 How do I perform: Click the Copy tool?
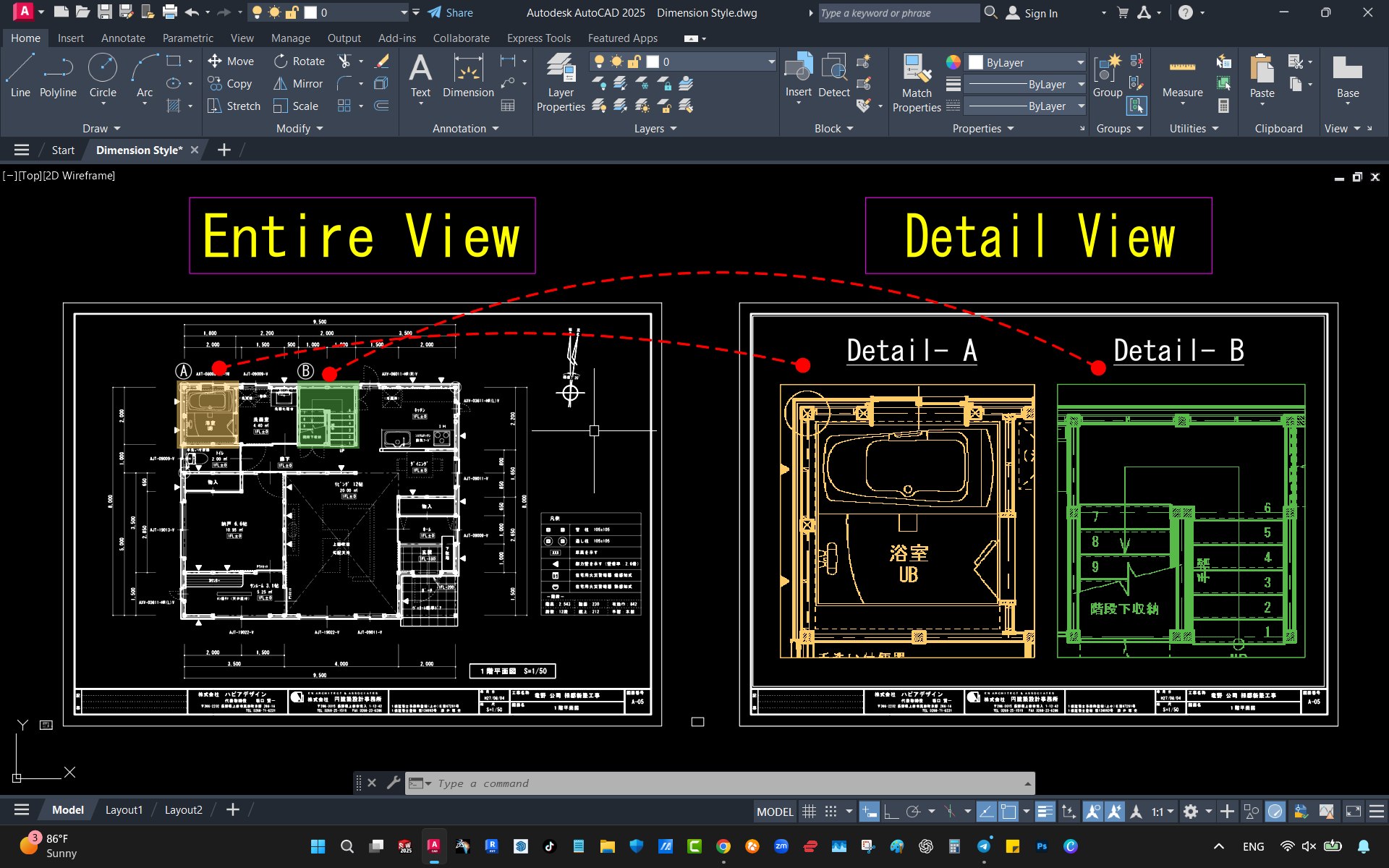[x=230, y=84]
